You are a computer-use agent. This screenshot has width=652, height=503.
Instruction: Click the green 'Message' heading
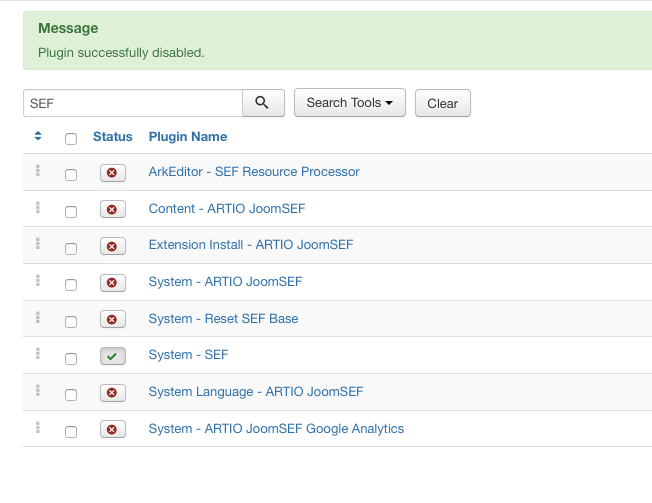pos(68,28)
